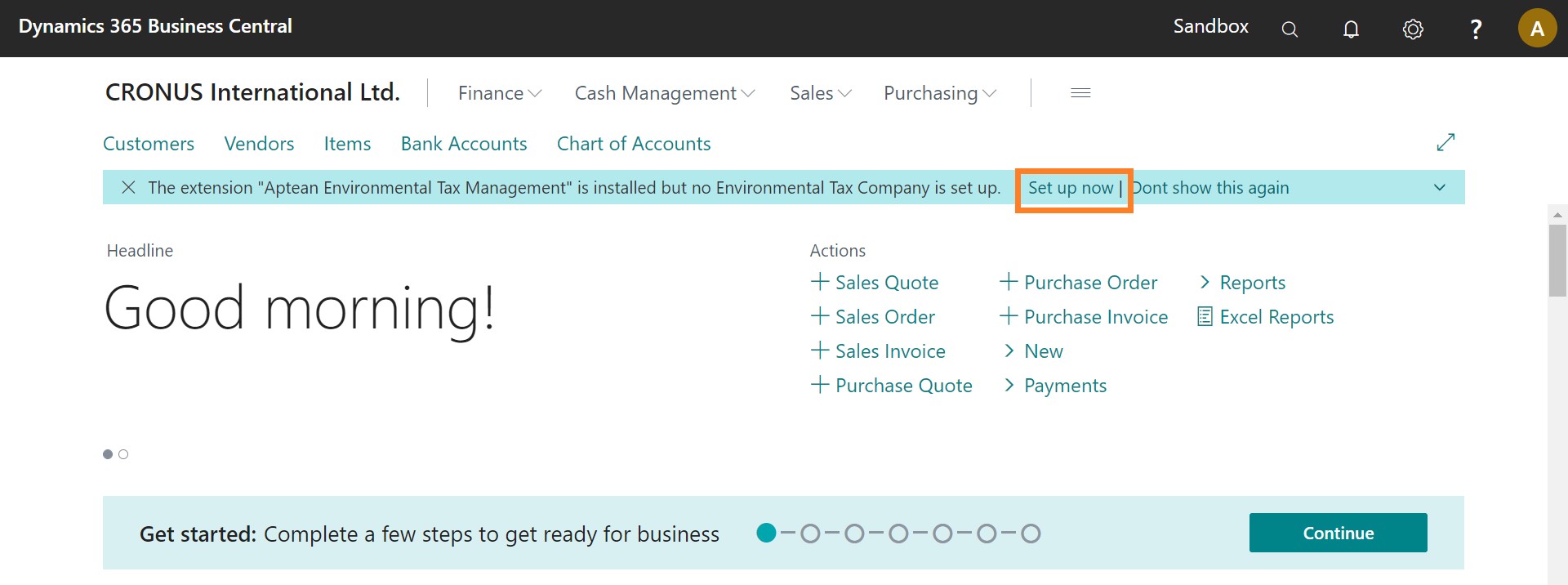This screenshot has height=585, width=1568.
Task: Click the help question mark icon
Action: pos(1476,29)
